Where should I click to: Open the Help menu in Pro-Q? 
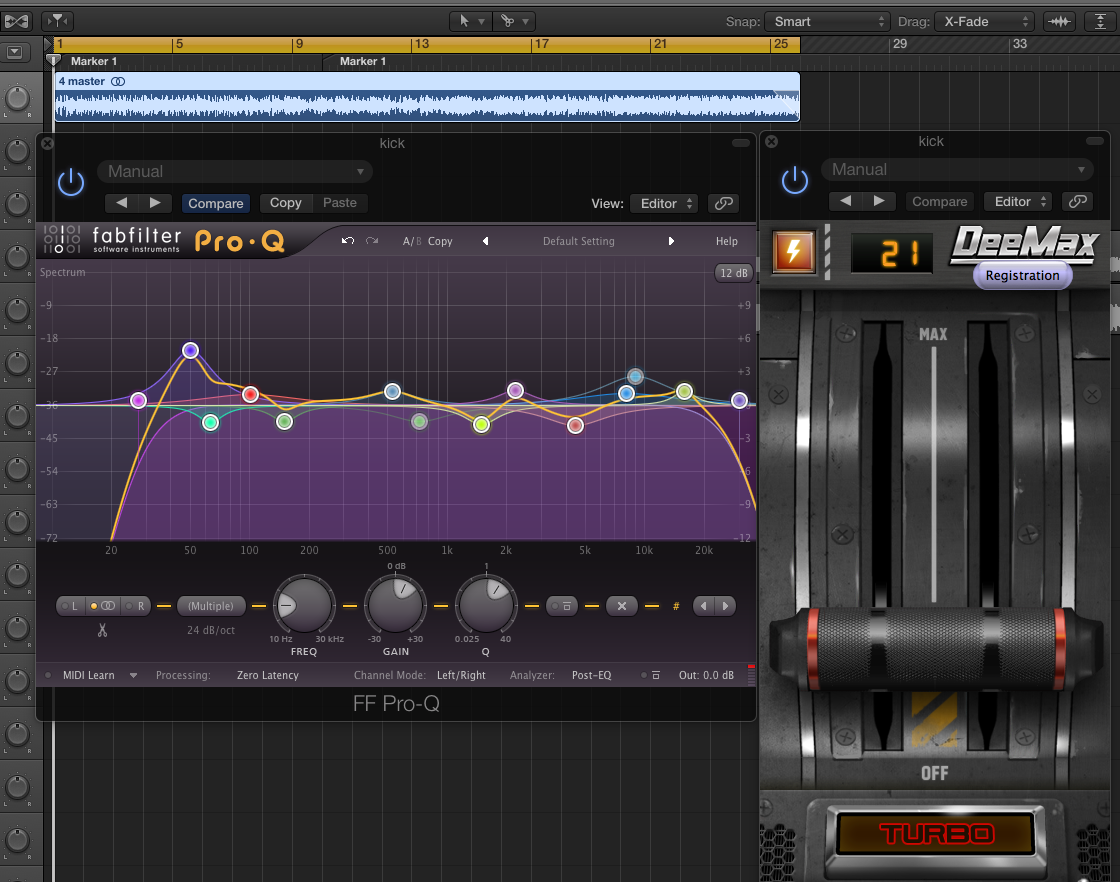[x=726, y=241]
